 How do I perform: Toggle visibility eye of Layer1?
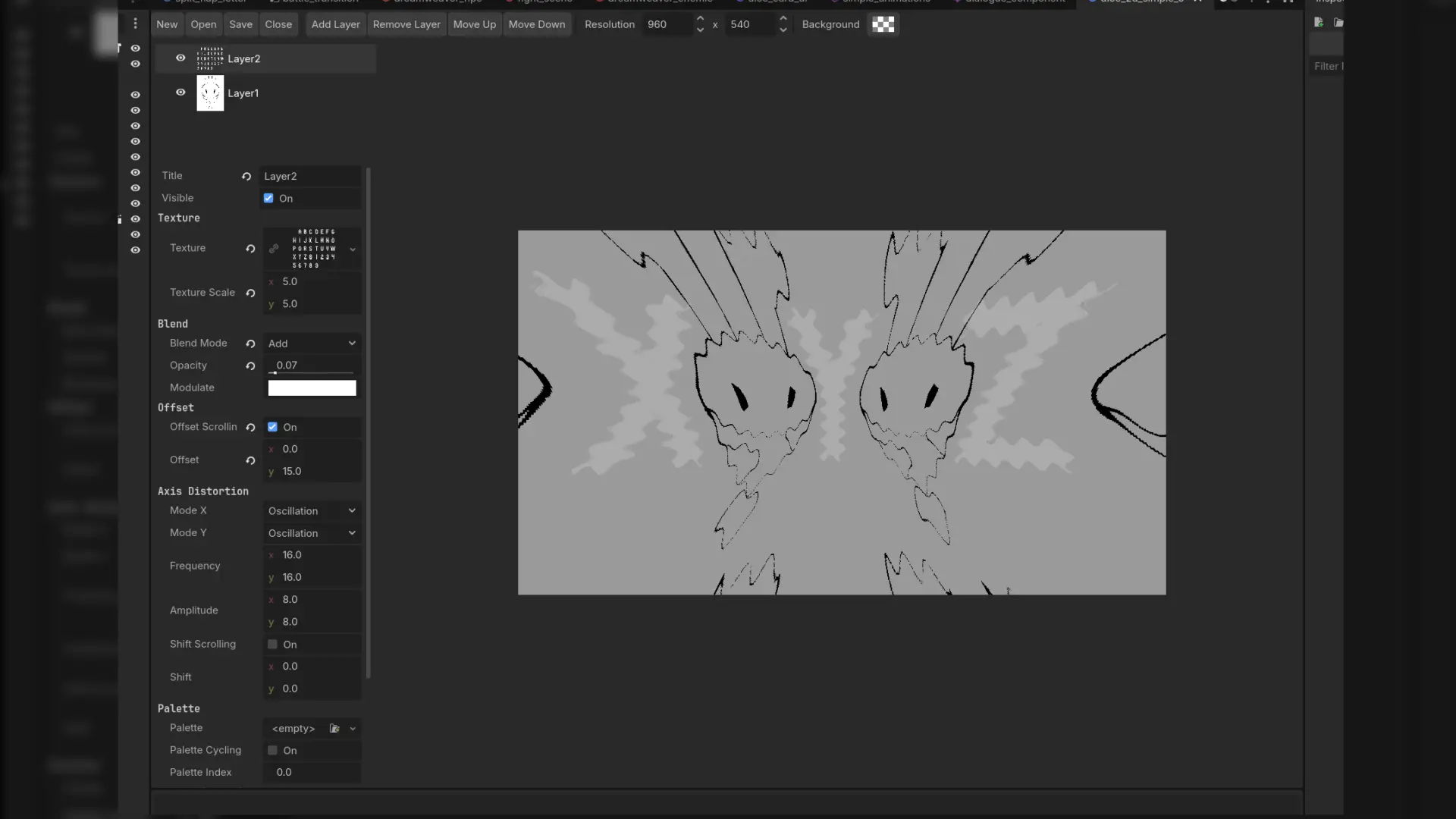[180, 93]
